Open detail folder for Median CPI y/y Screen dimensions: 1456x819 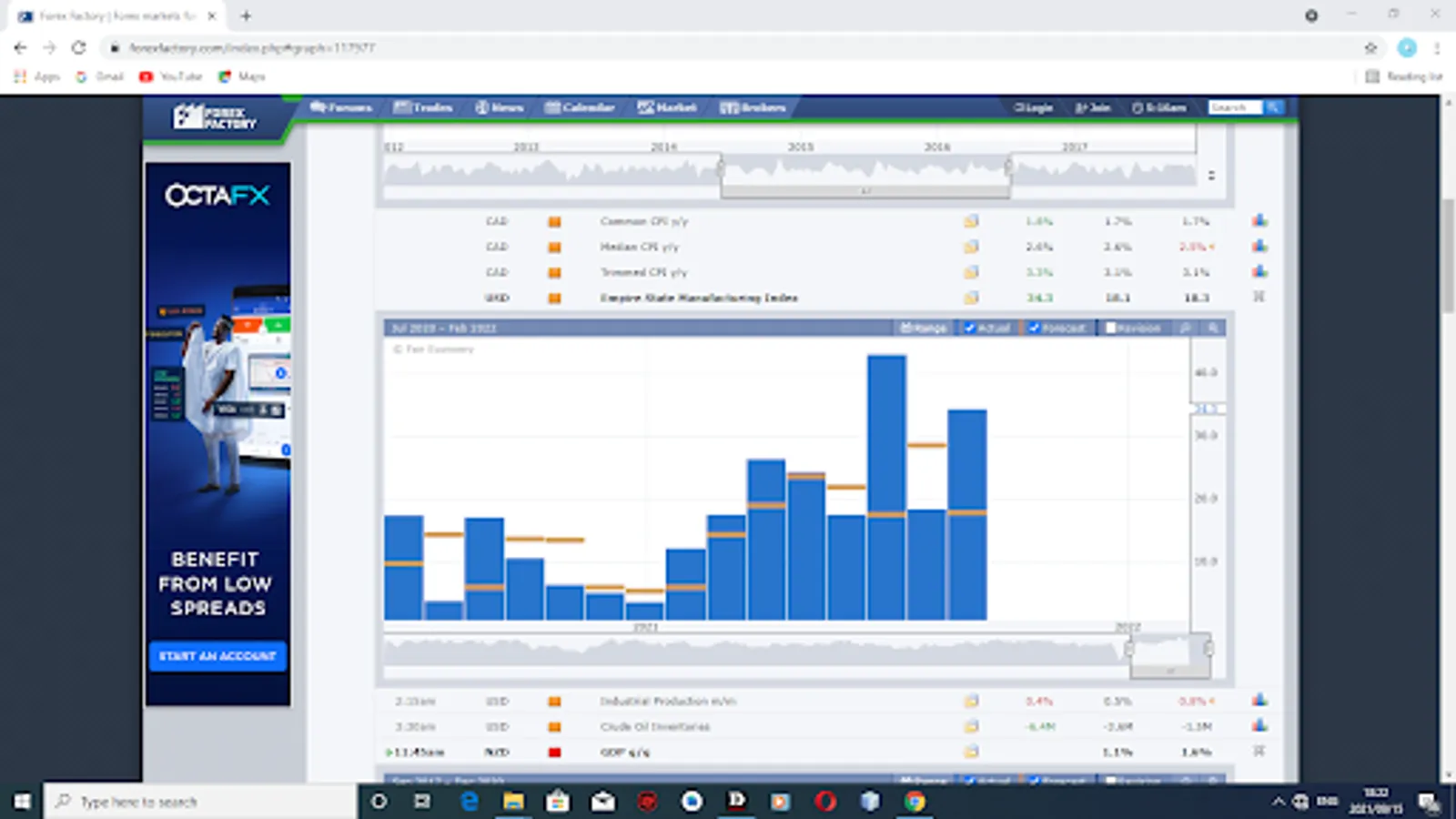click(971, 247)
